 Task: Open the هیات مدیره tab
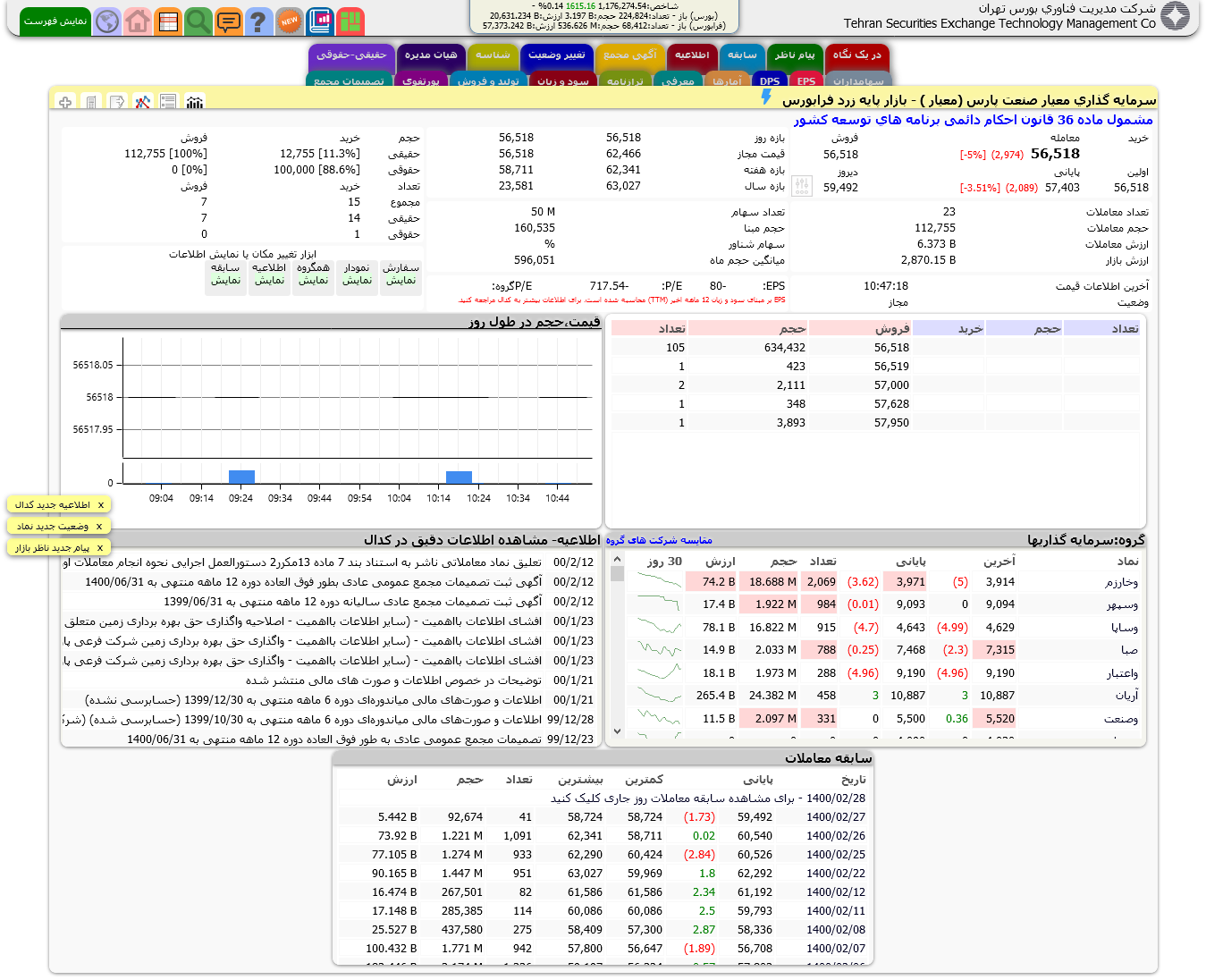click(x=431, y=55)
